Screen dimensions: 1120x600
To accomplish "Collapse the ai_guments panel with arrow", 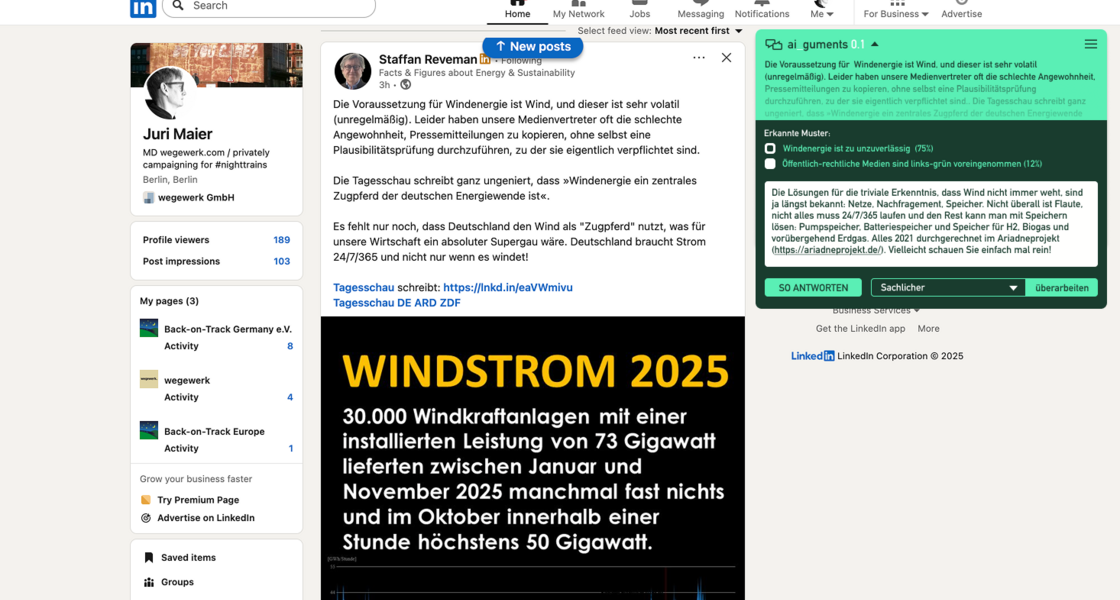I will [x=875, y=44].
